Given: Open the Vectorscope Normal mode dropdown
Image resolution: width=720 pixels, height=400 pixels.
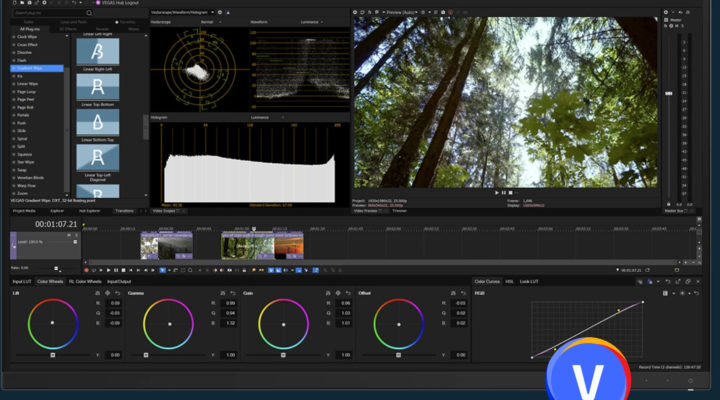Looking at the screenshot, I should pyautogui.click(x=211, y=22).
